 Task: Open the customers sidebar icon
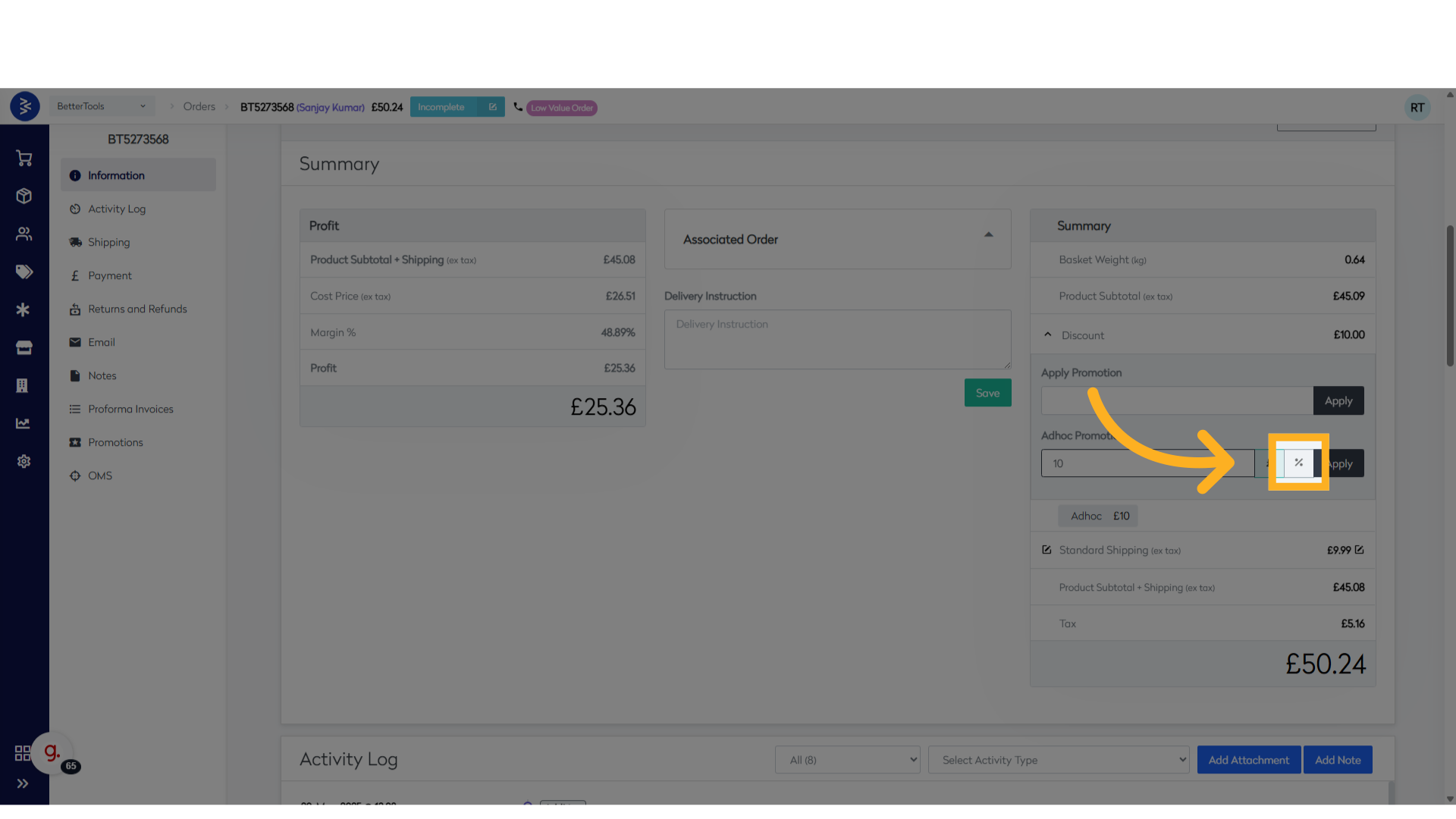pyautogui.click(x=24, y=234)
